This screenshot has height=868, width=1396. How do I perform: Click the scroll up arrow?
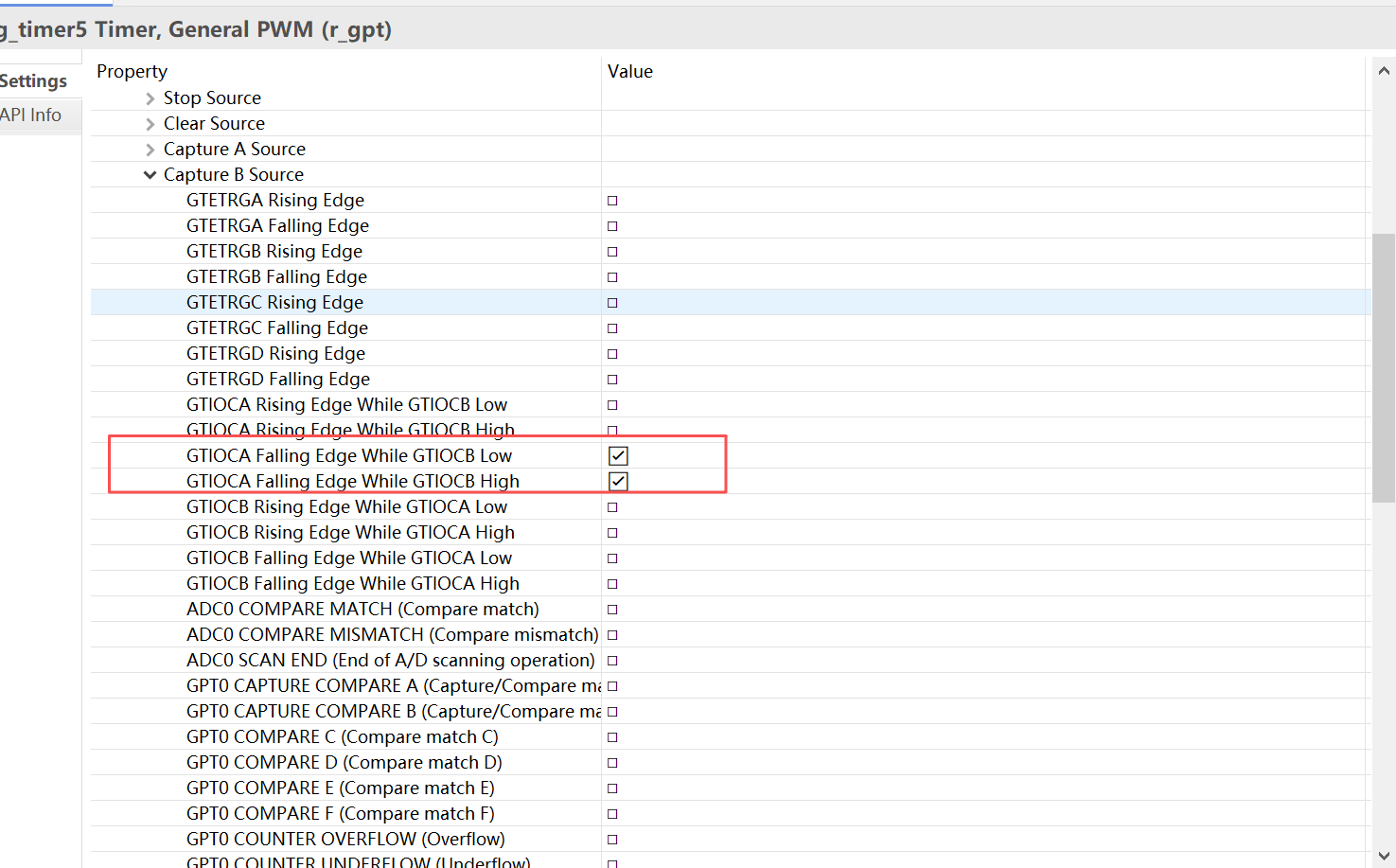(x=1384, y=71)
